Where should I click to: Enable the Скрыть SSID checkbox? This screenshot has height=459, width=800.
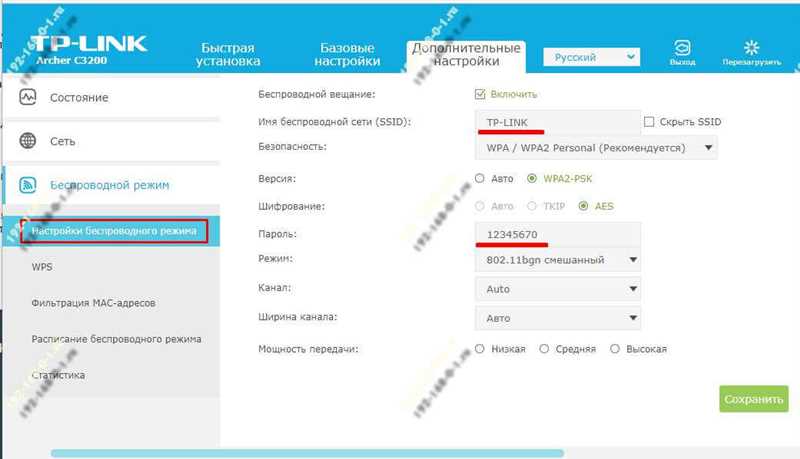[649, 122]
